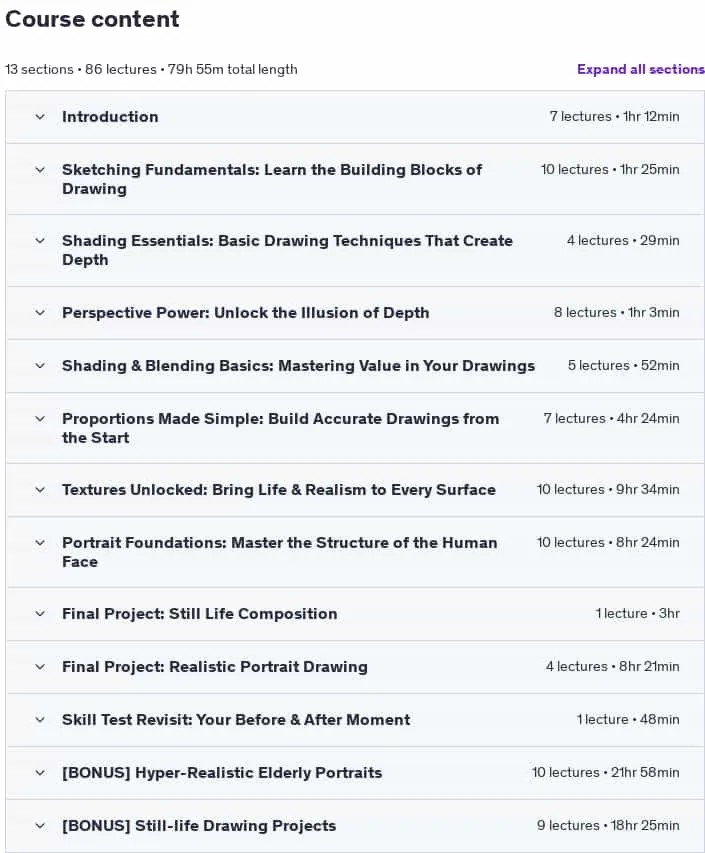Click 10 lectures 1hr 25min summary
The width and height of the screenshot is (705, 853).
tap(610, 170)
